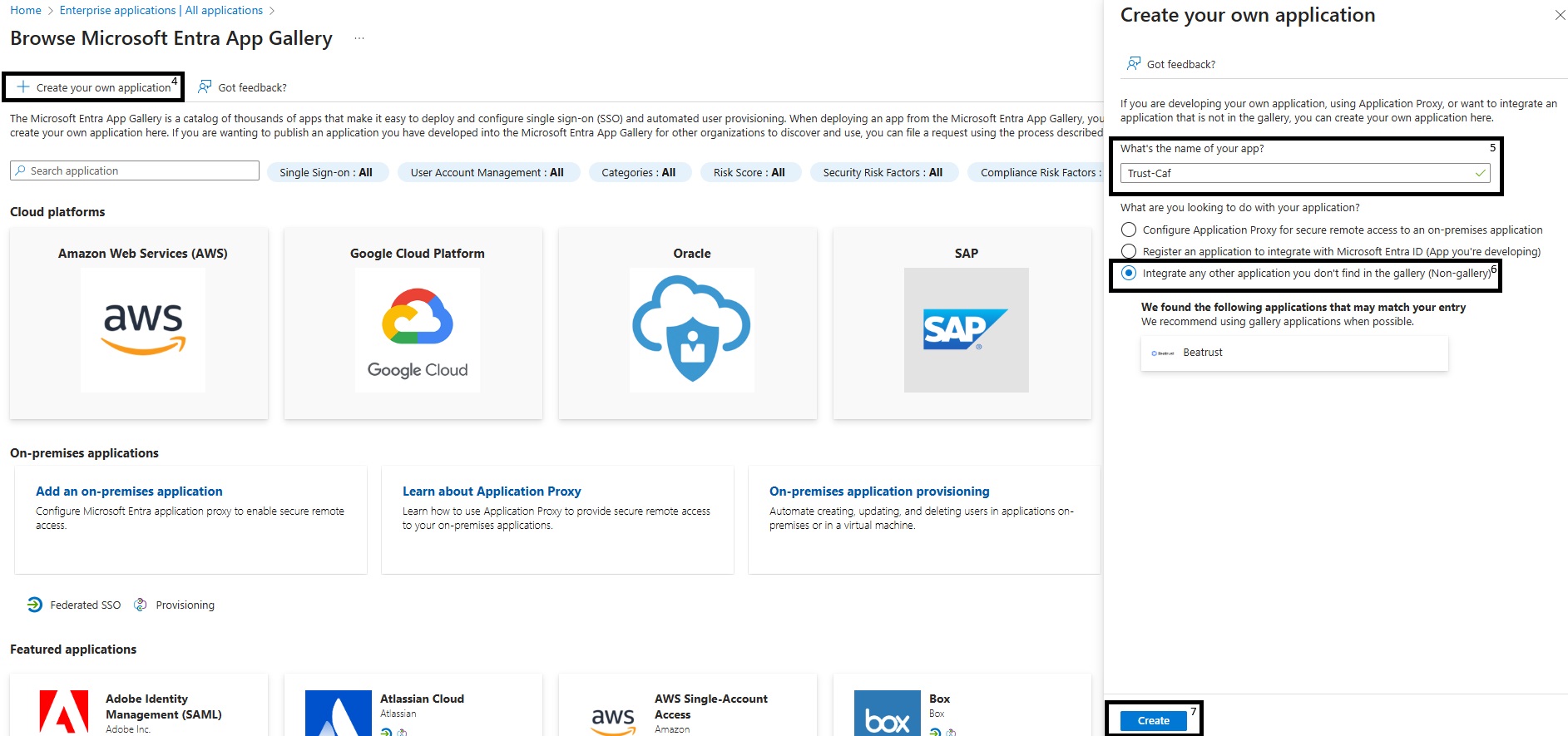Click the search magnifier icon
The height and width of the screenshot is (736, 1568).
point(20,170)
